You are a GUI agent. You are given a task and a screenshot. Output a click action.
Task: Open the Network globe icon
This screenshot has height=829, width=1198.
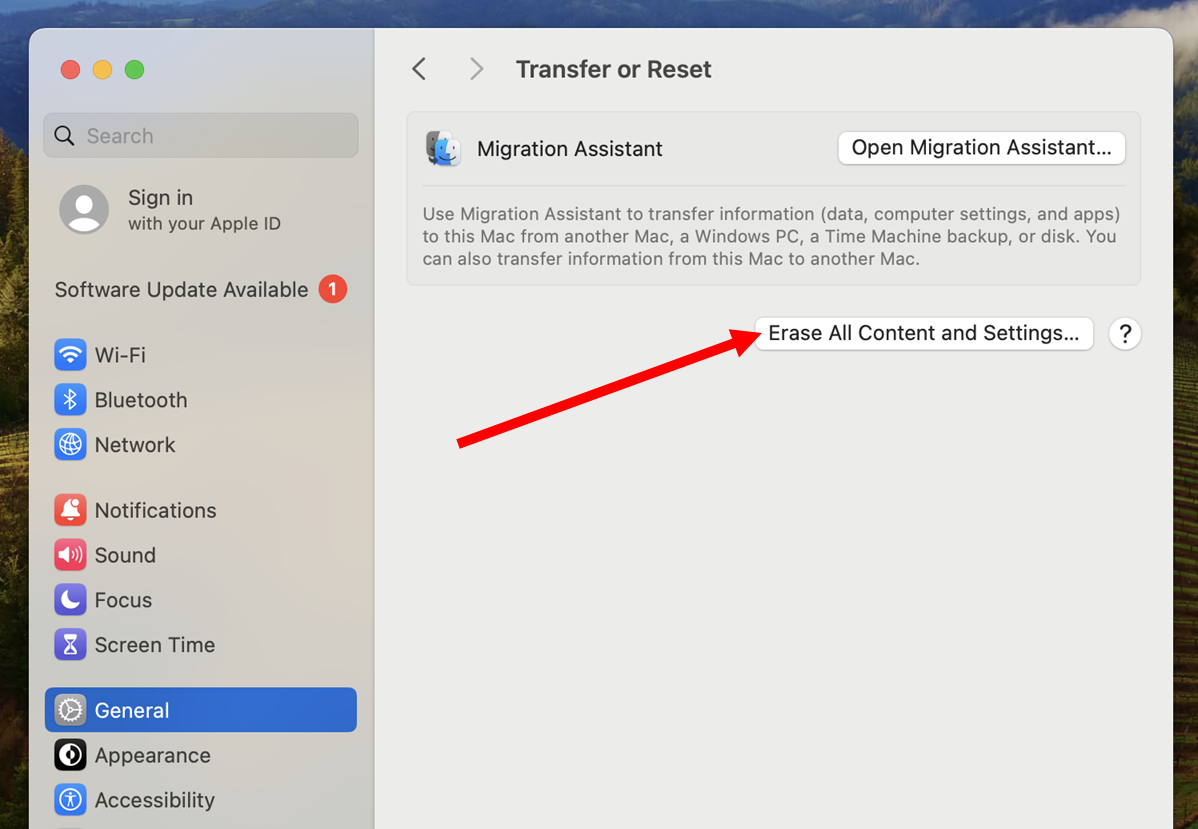[70, 445]
